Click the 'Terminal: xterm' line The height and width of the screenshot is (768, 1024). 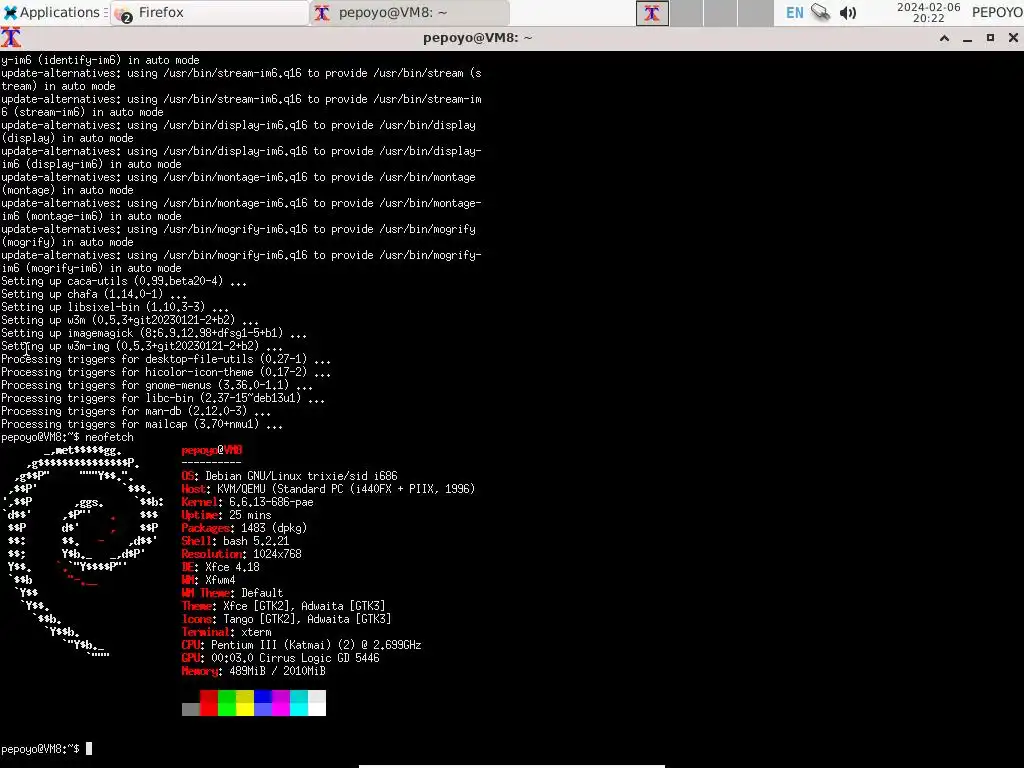tap(227, 633)
